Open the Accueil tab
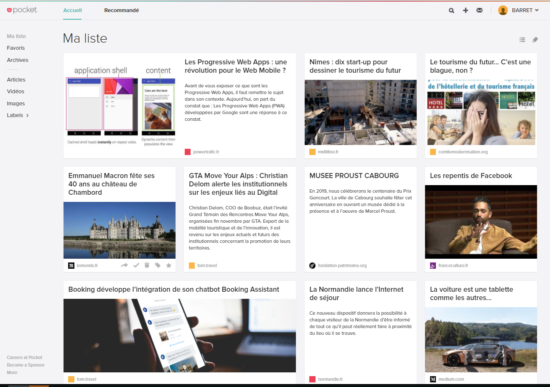This screenshot has height=387, width=550. coord(72,10)
